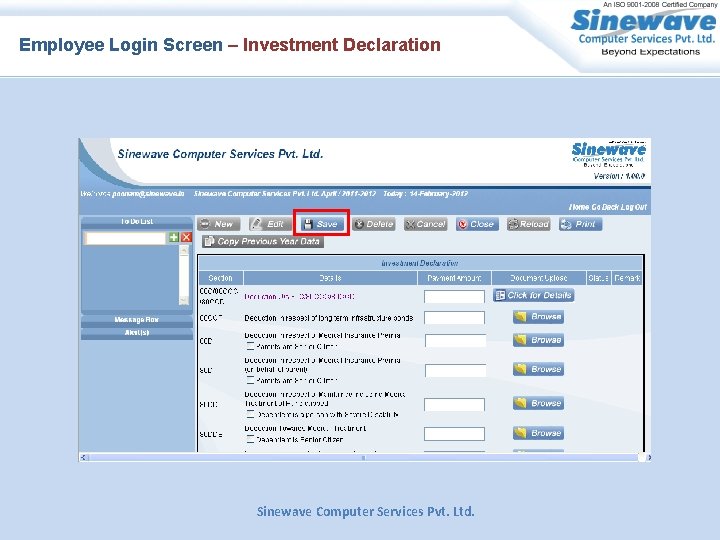720x540 pixels.
Task: Click the horizontal scrollbar right arrow
Action: click(x=648, y=457)
